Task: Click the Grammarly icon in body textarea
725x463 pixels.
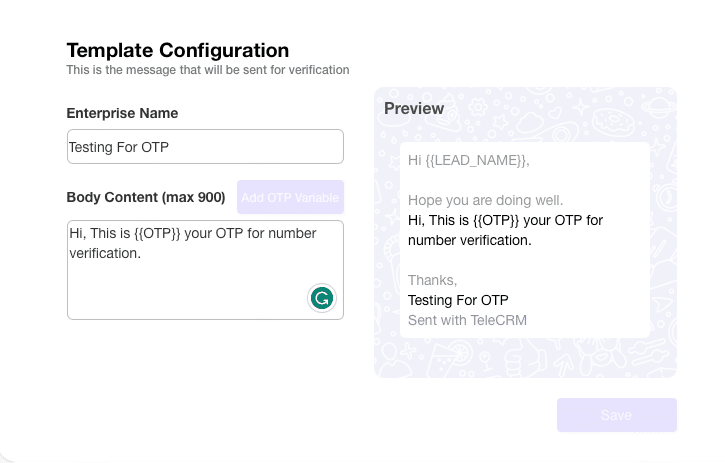Action: 321,297
